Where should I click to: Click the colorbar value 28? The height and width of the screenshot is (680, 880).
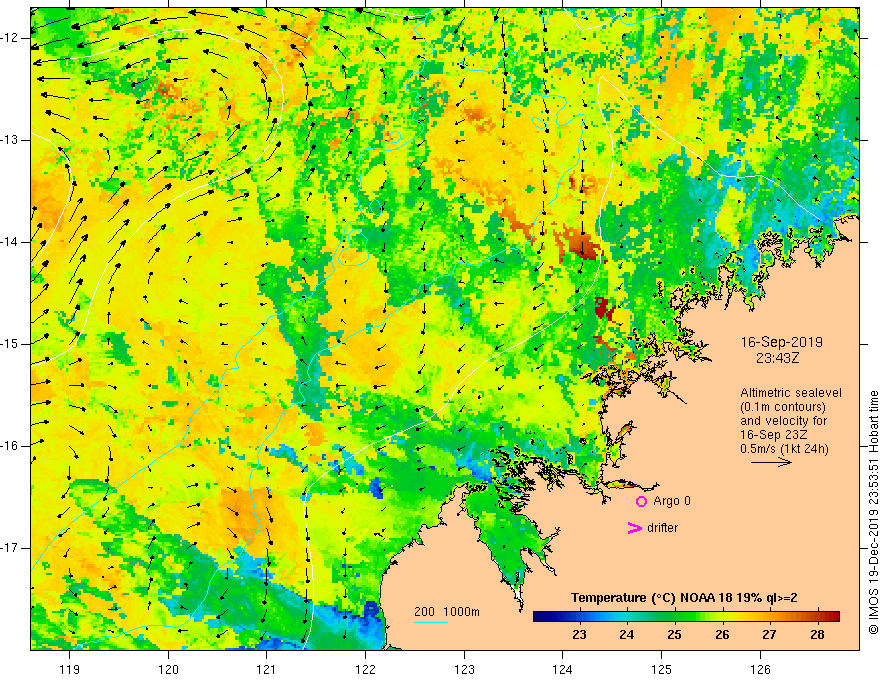coord(817,635)
